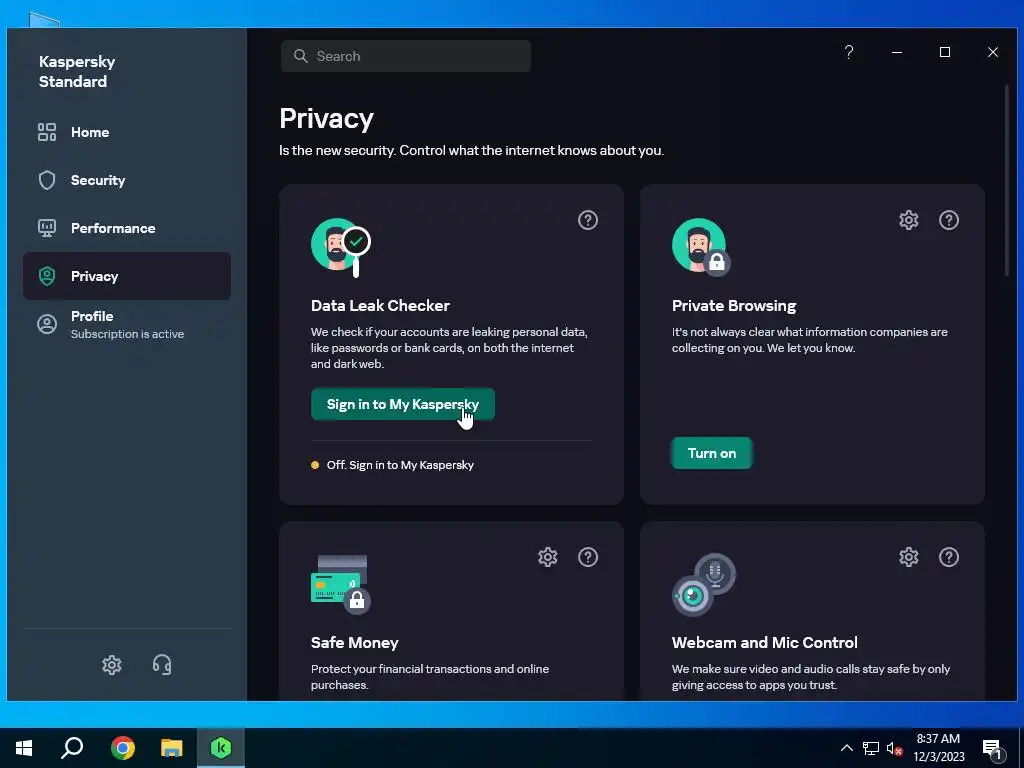Click the Private Browsing title
The height and width of the screenshot is (768, 1024).
(x=734, y=306)
